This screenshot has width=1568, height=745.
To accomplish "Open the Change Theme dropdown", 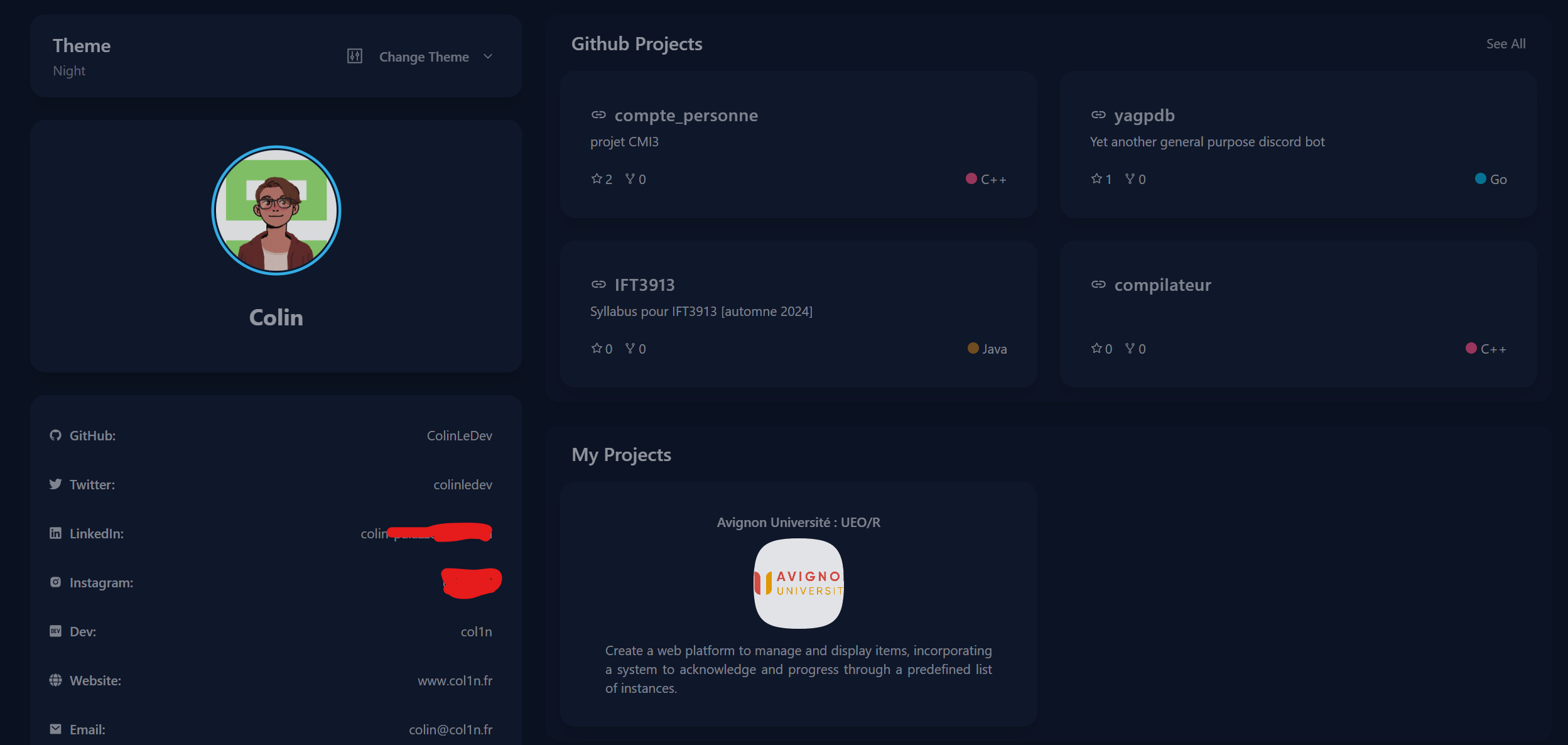I will tap(424, 57).
